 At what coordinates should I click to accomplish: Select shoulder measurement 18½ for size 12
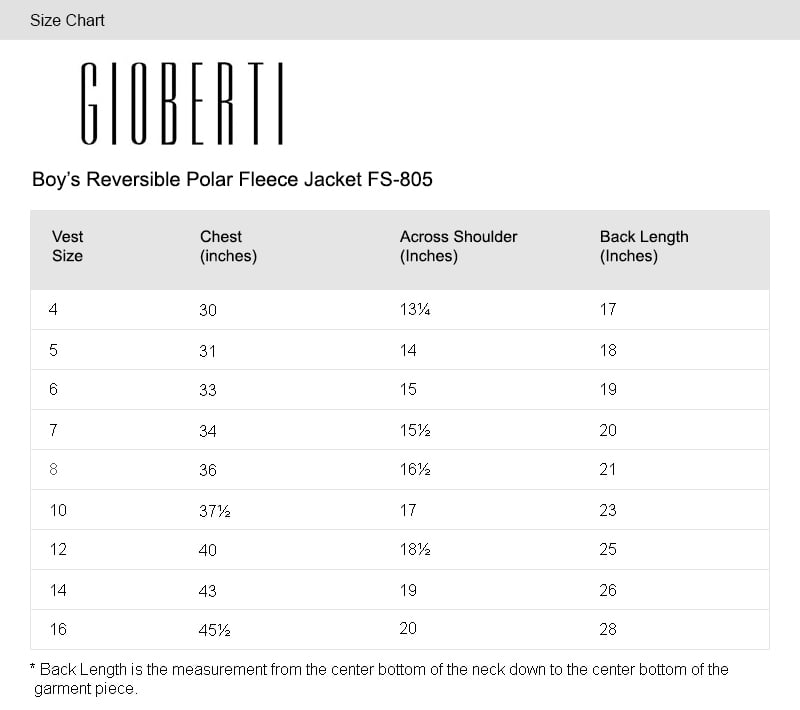415,549
